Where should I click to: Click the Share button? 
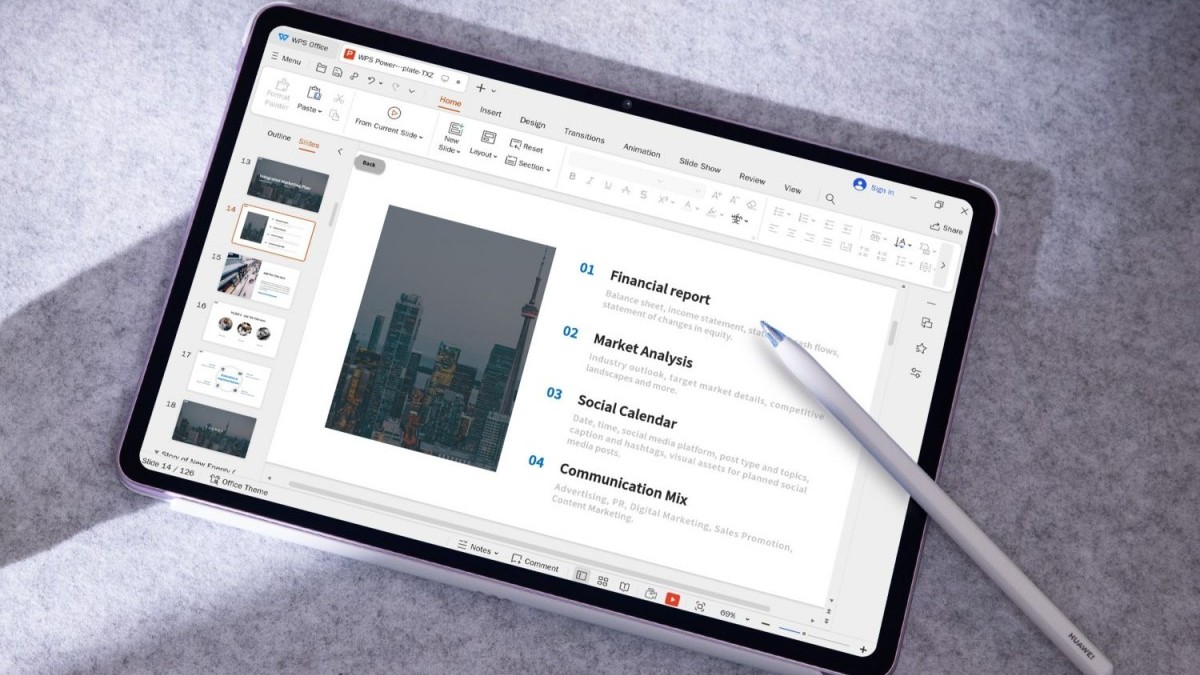coord(945,229)
